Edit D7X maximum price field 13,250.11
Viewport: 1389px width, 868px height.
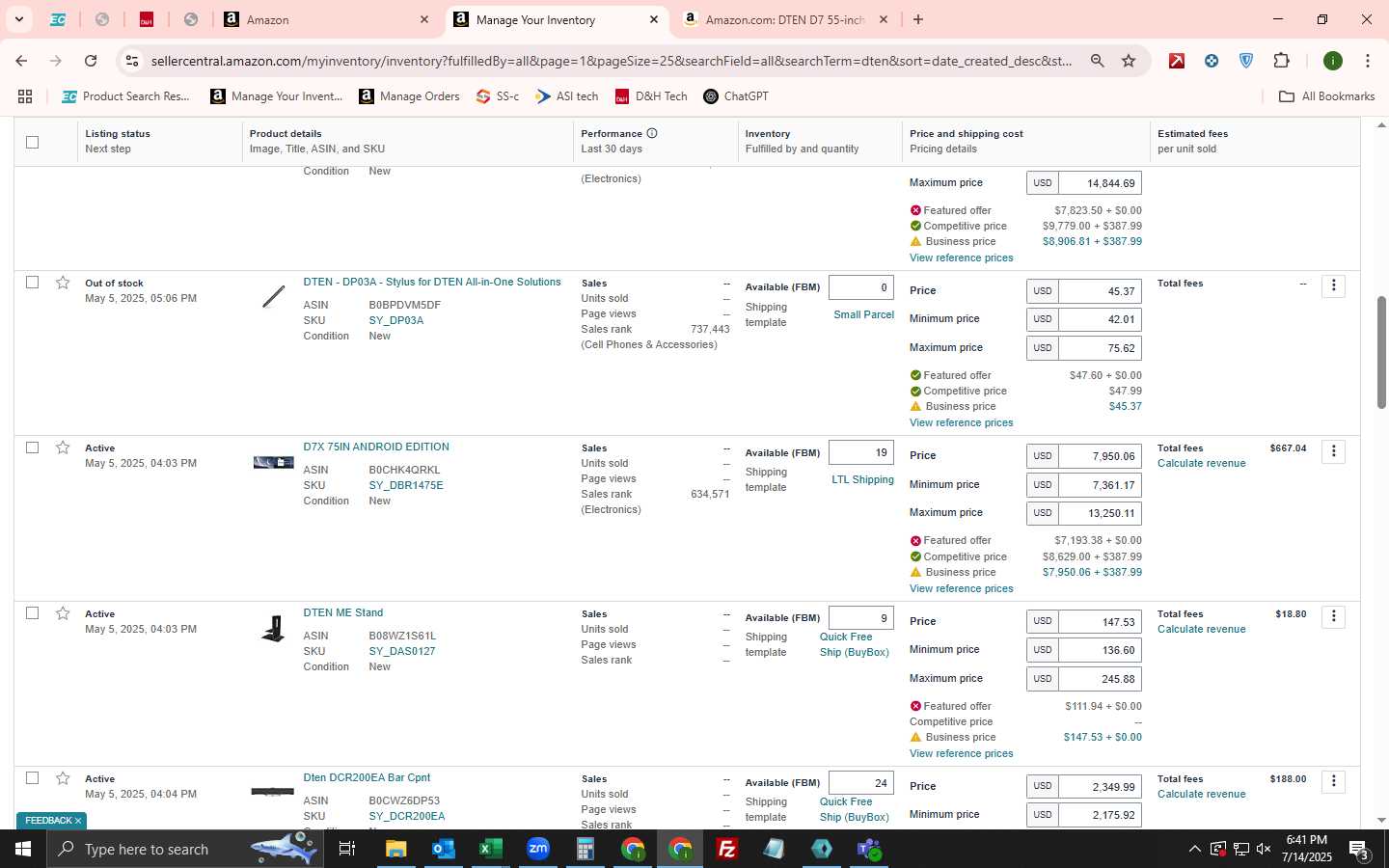[1100, 513]
